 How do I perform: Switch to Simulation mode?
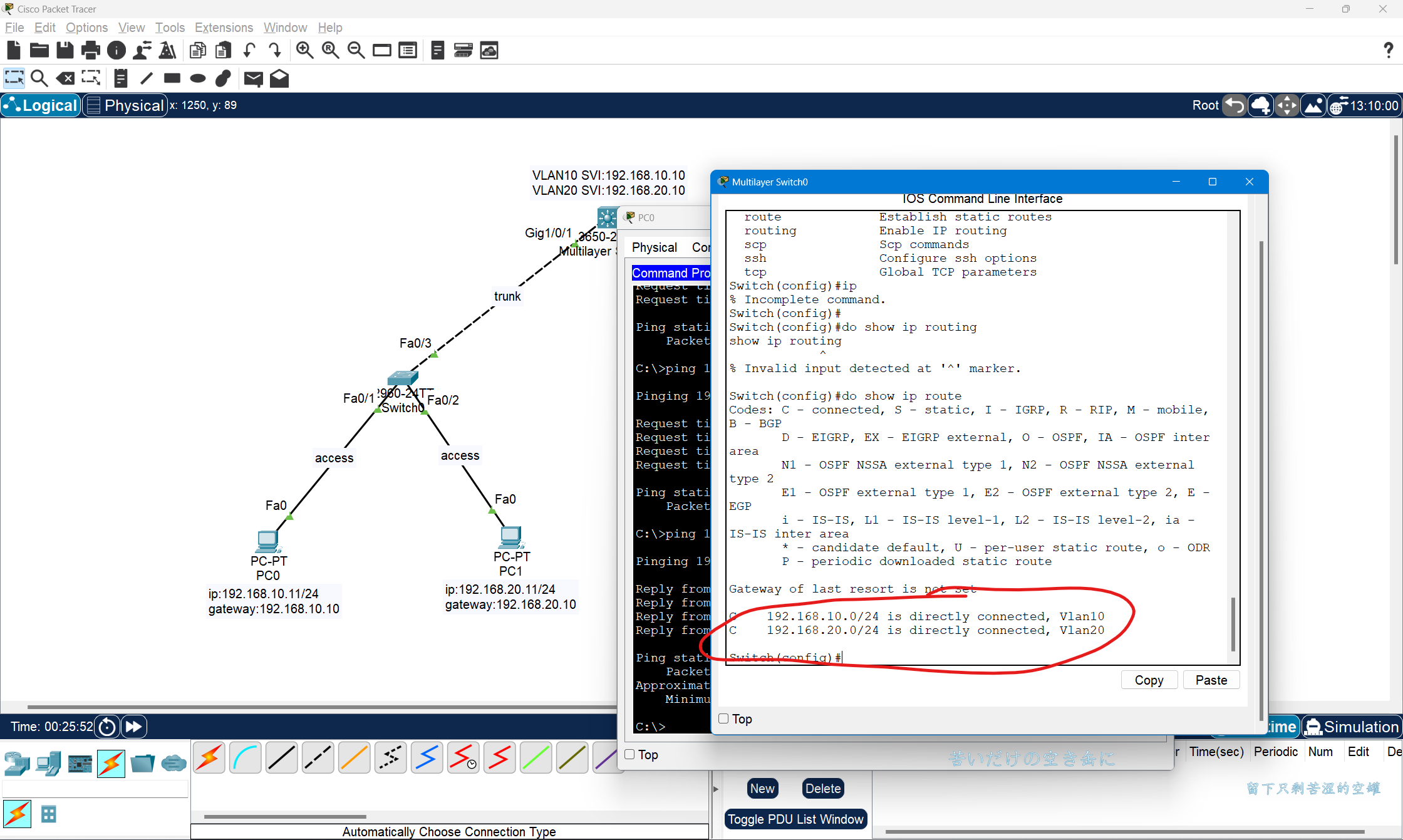coord(1352,727)
